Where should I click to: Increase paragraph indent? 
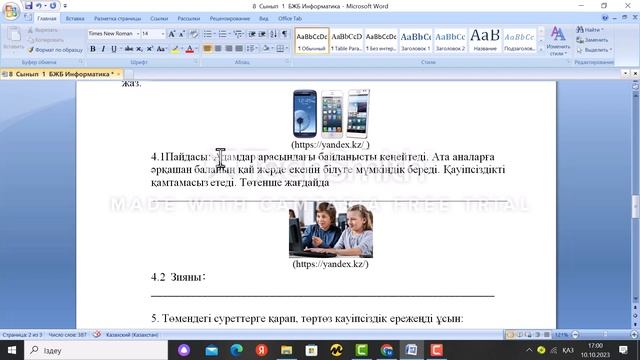click(x=262, y=33)
